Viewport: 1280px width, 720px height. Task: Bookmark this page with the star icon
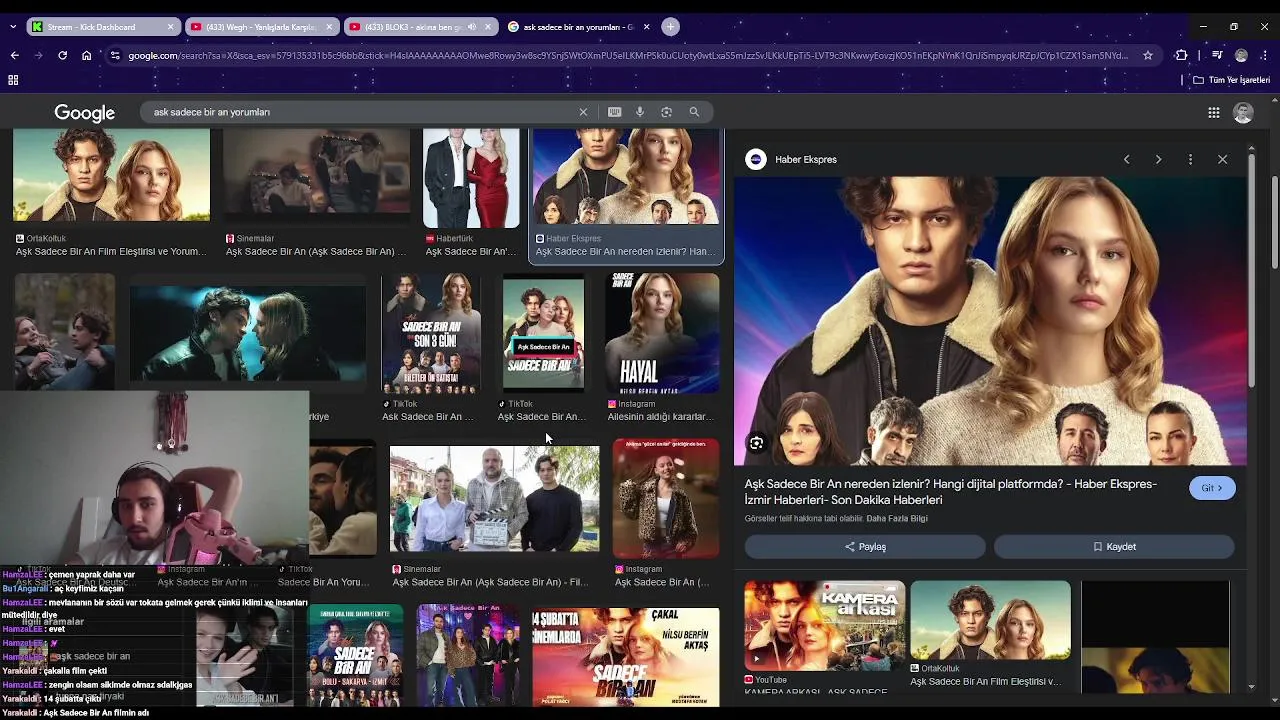1148,56
